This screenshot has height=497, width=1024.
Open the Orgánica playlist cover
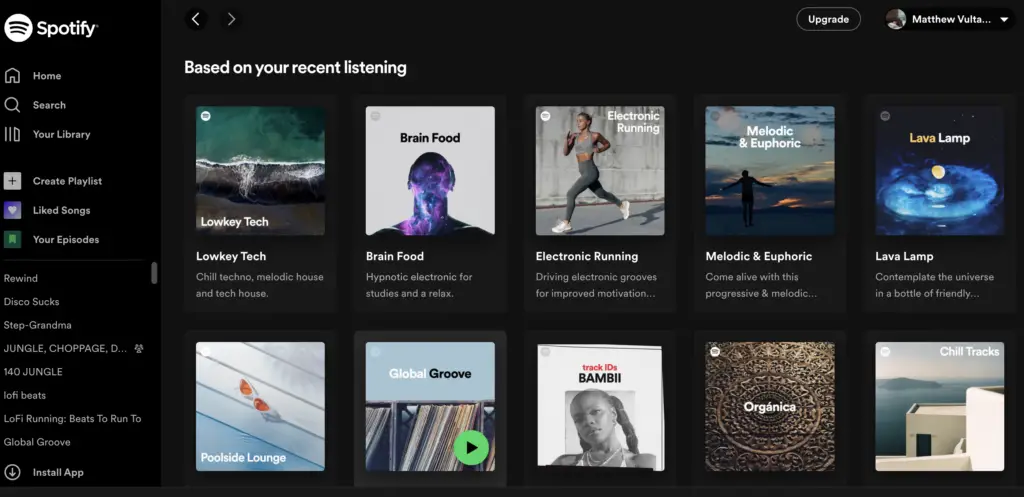pyautogui.click(x=770, y=406)
